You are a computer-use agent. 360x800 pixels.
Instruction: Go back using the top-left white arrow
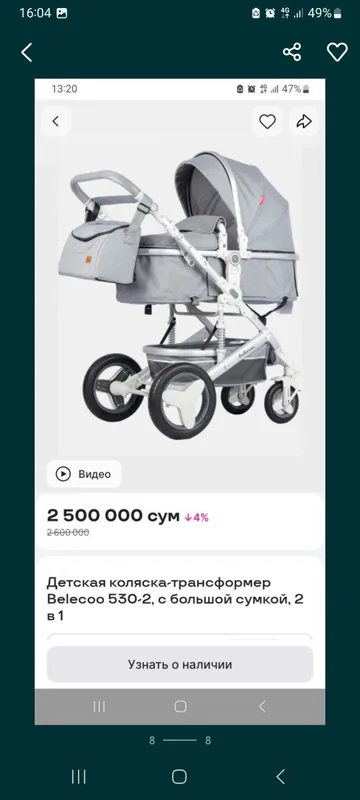[x=27, y=53]
